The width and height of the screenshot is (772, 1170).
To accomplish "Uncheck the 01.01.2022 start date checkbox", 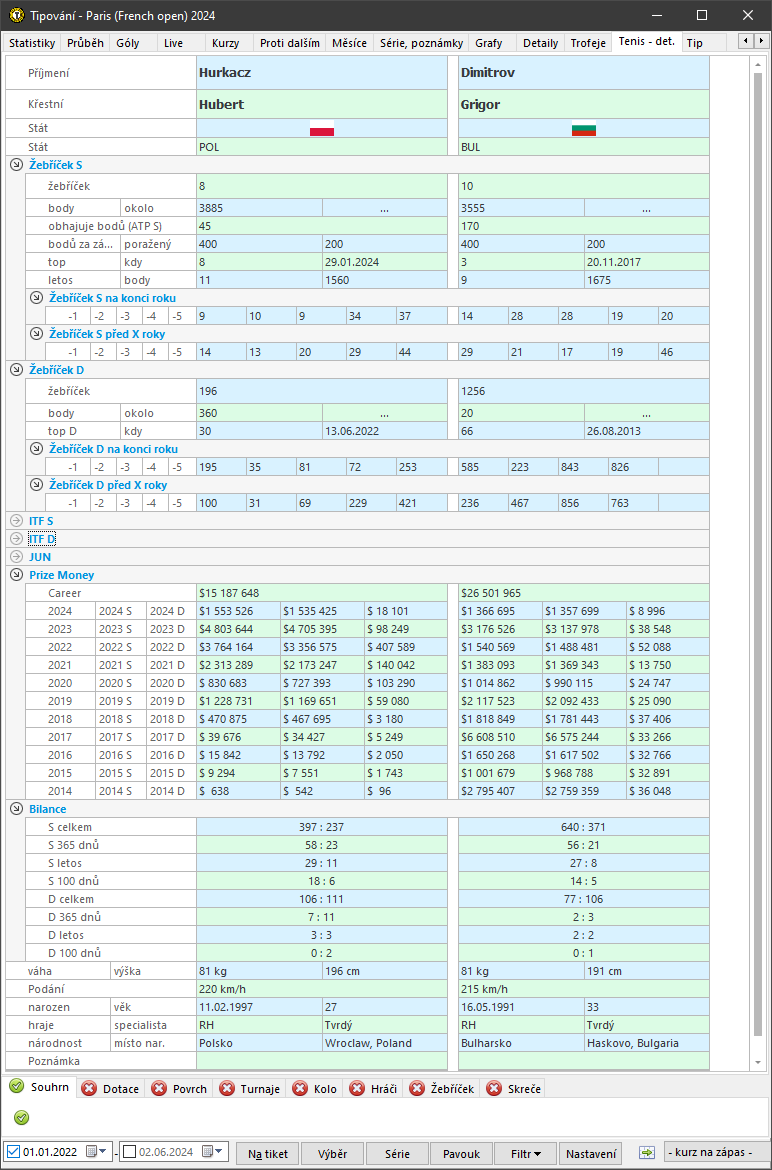I will click(x=13, y=1152).
